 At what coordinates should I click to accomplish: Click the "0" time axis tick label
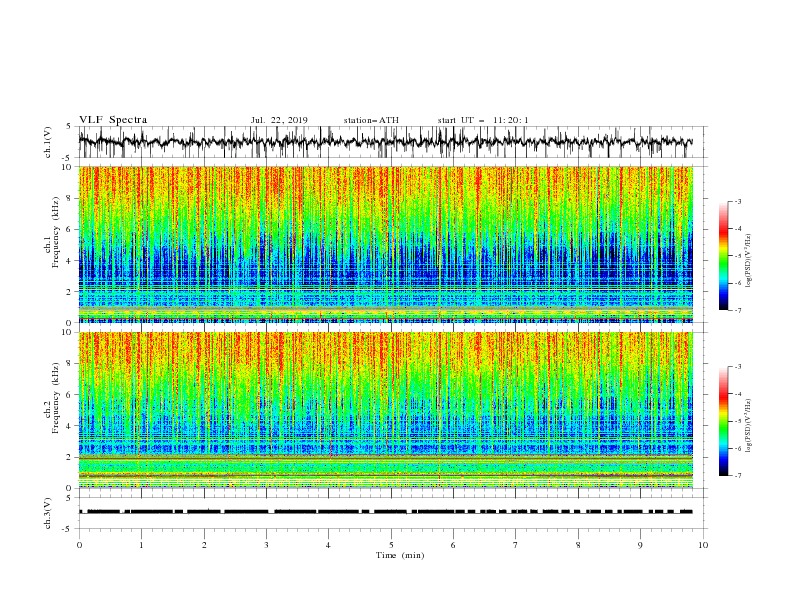[x=79, y=545]
